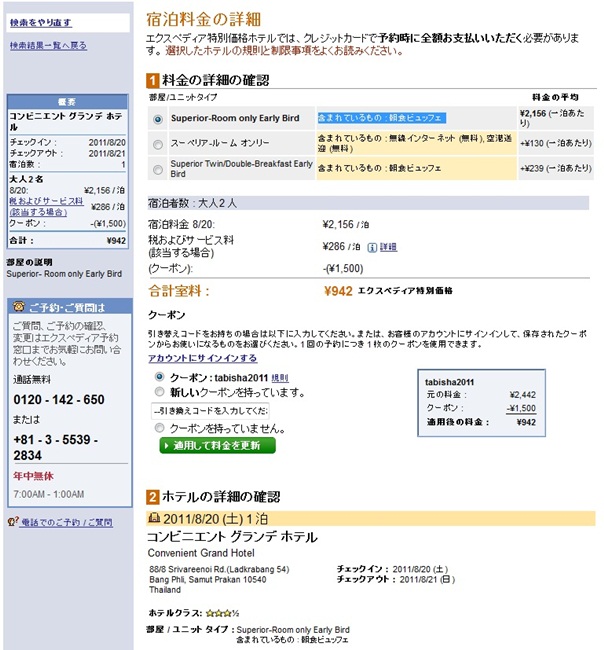Viewport: 604px width, 650px height.
Task: Click the 年中無休 text
Action: pos(33,476)
